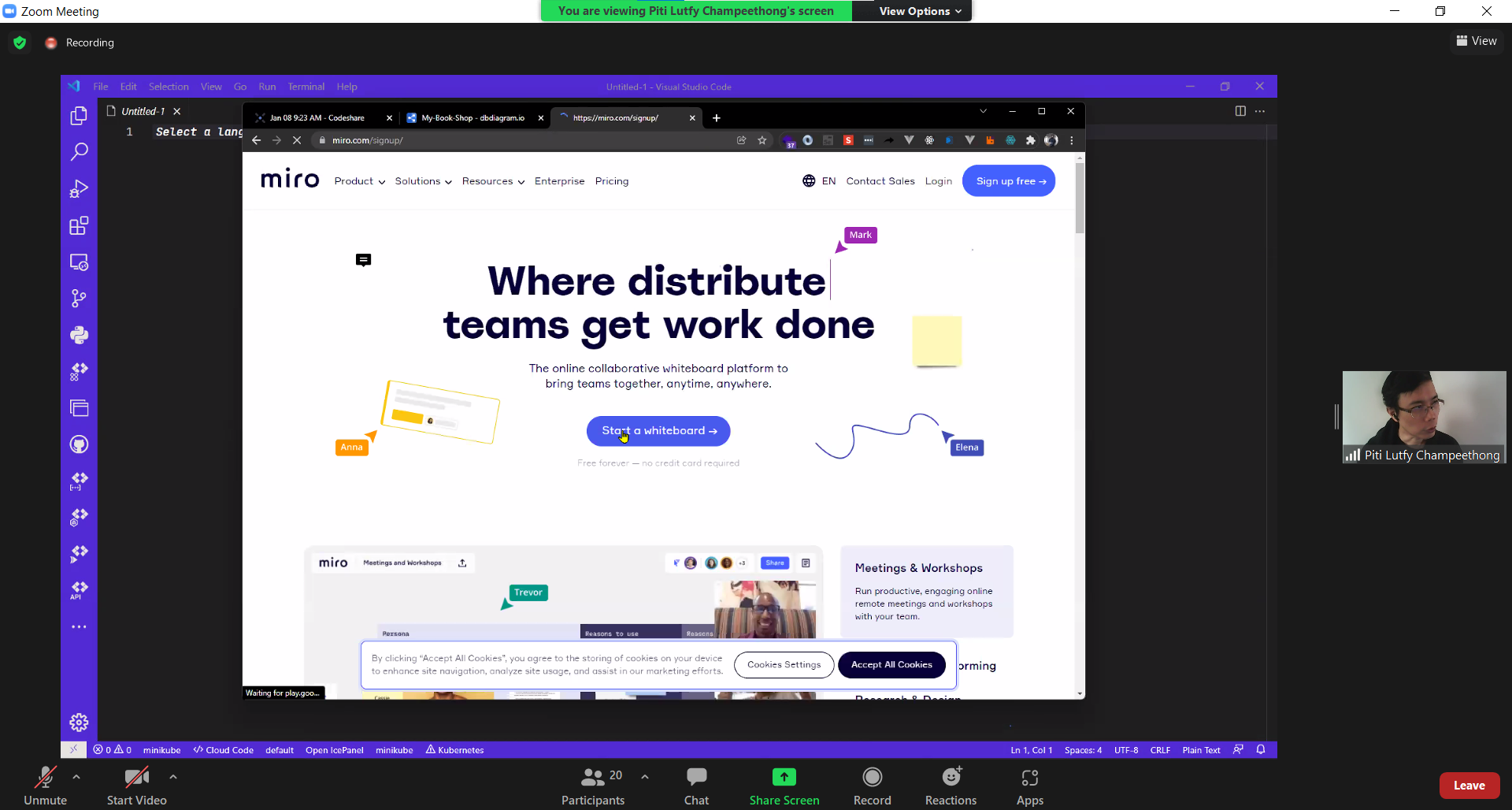Open Participants panel
The image size is (1512, 810).
[593, 786]
